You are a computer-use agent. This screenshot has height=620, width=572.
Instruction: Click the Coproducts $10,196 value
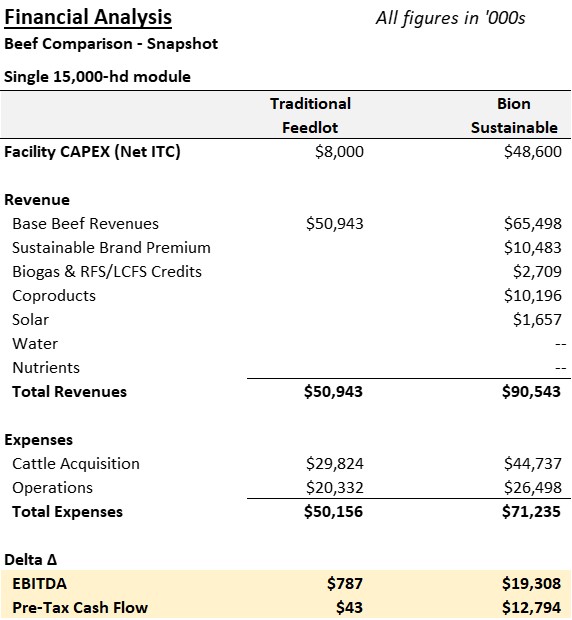pos(532,296)
